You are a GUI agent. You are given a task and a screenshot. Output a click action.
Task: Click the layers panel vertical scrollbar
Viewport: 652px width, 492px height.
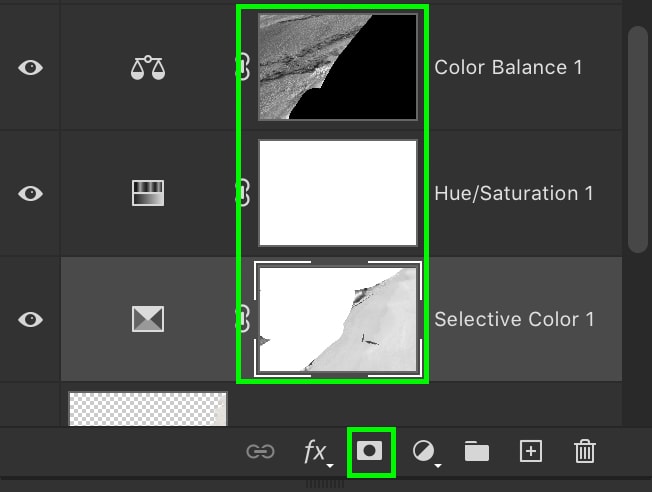click(x=639, y=139)
